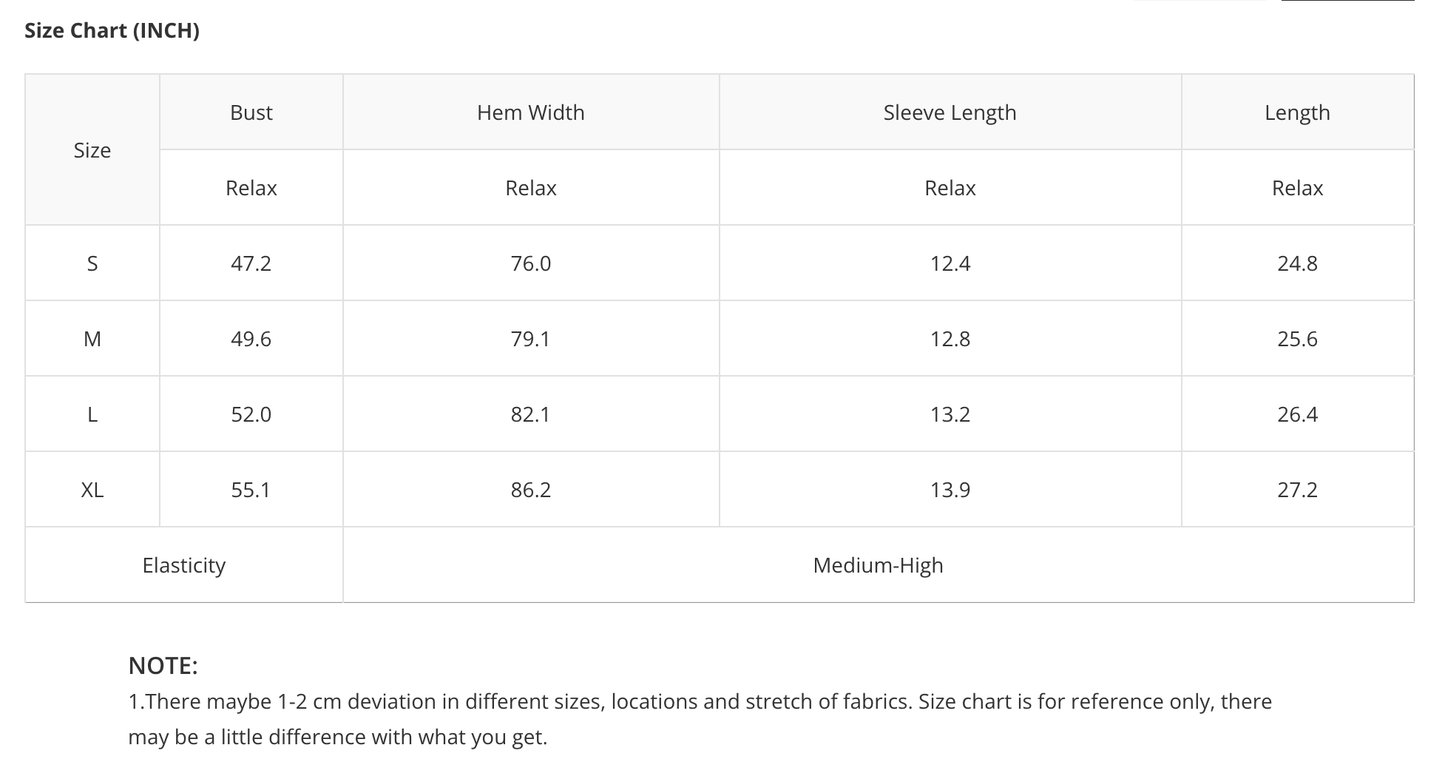Click the Size header cell
The image size is (1445, 762).
(x=92, y=150)
